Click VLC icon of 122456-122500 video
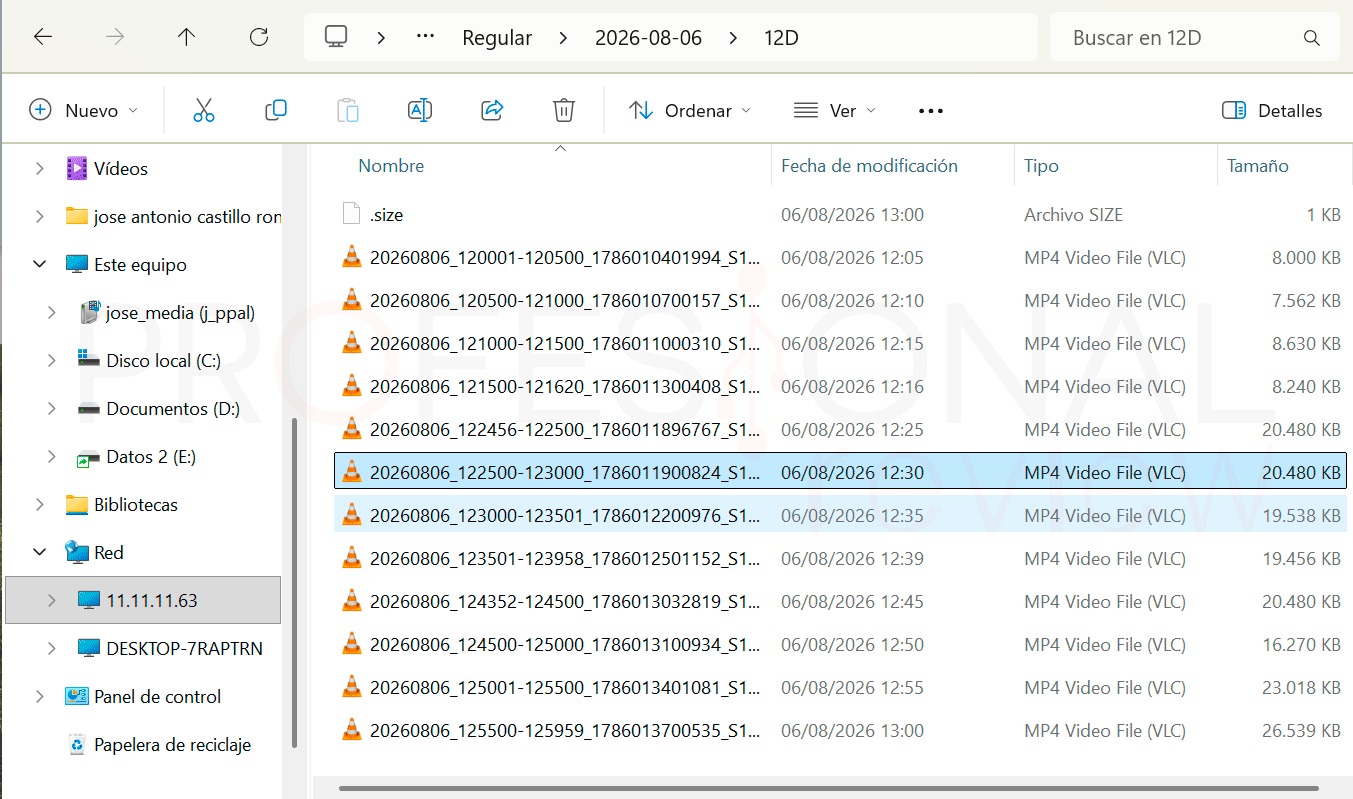The image size is (1353, 799). (351, 429)
